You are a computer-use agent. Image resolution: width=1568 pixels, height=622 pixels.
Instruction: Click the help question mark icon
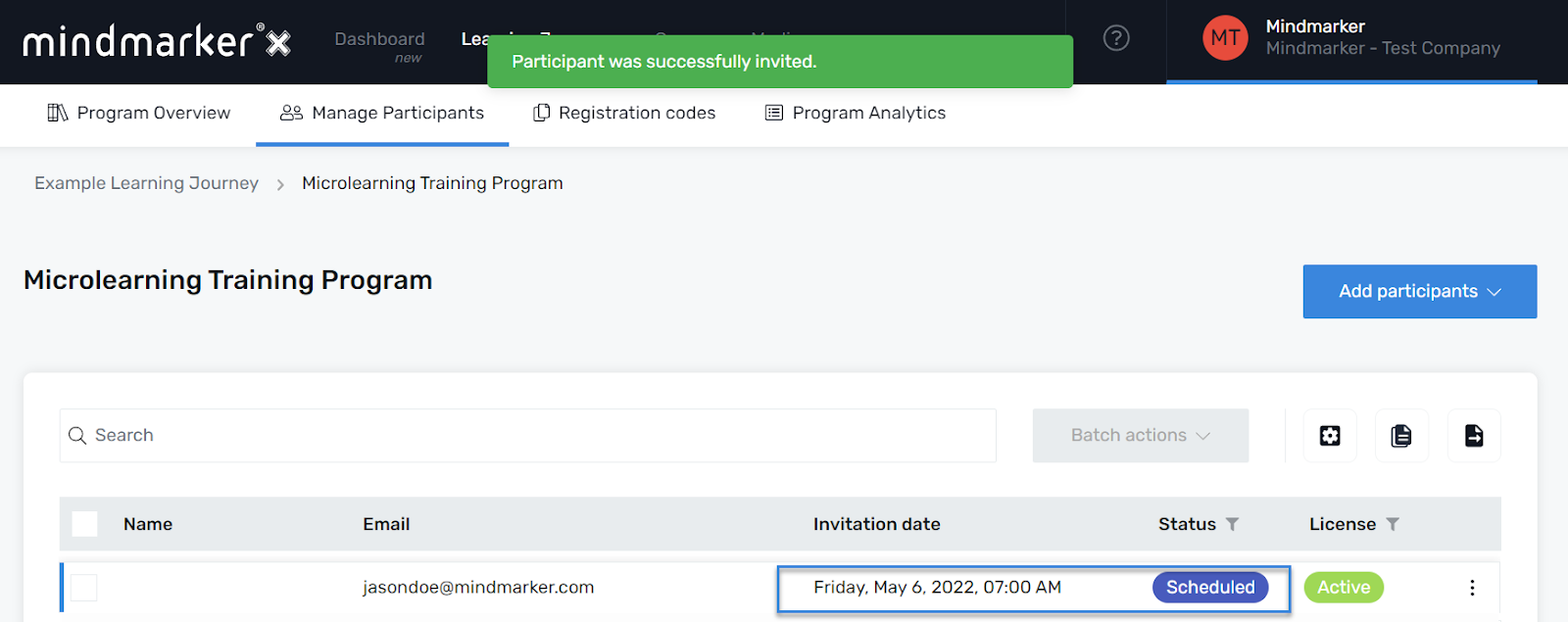pyautogui.click(x=1116, y=38)
